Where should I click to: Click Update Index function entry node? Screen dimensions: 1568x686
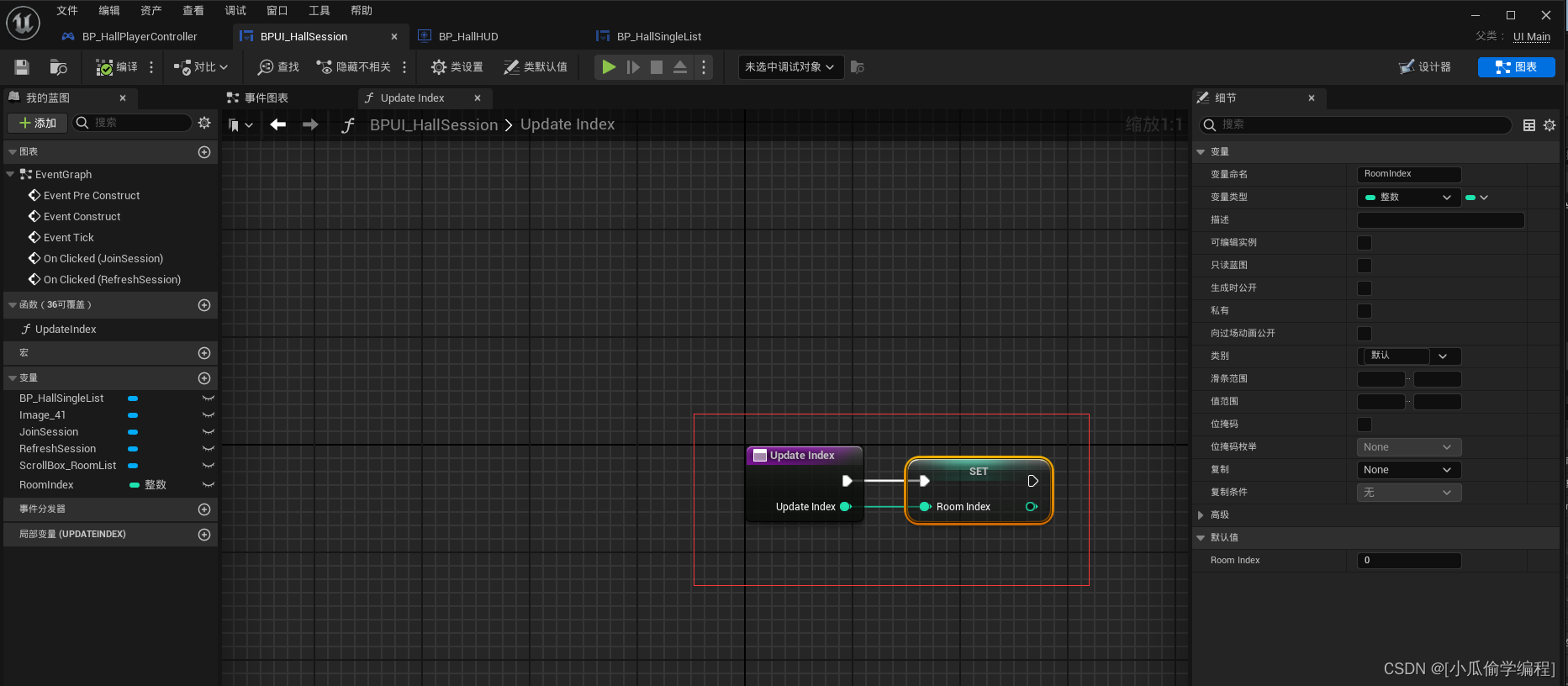(x=805, y=483)
